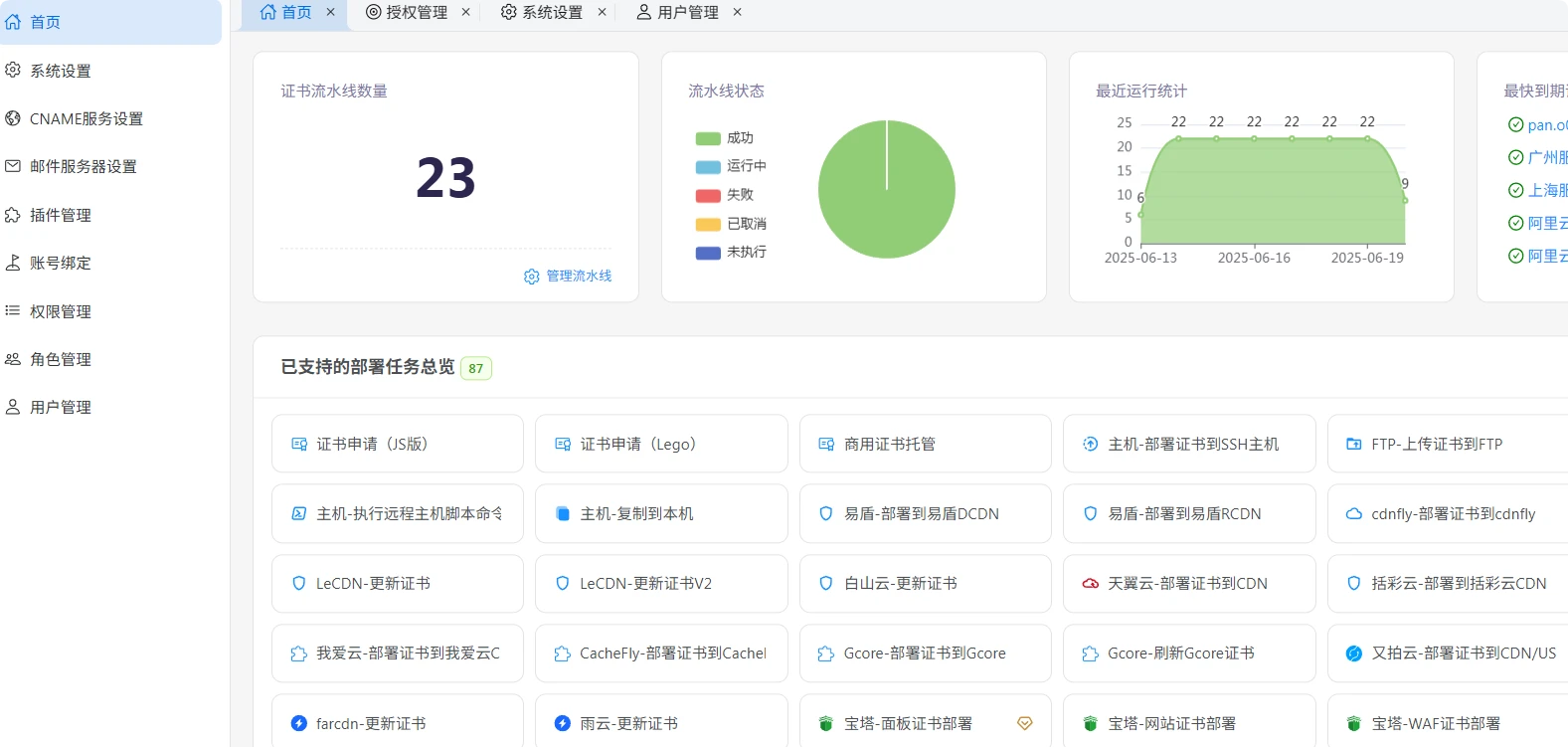Click shield icon on 括彩云-部署到括彩云CDN

1354,584
